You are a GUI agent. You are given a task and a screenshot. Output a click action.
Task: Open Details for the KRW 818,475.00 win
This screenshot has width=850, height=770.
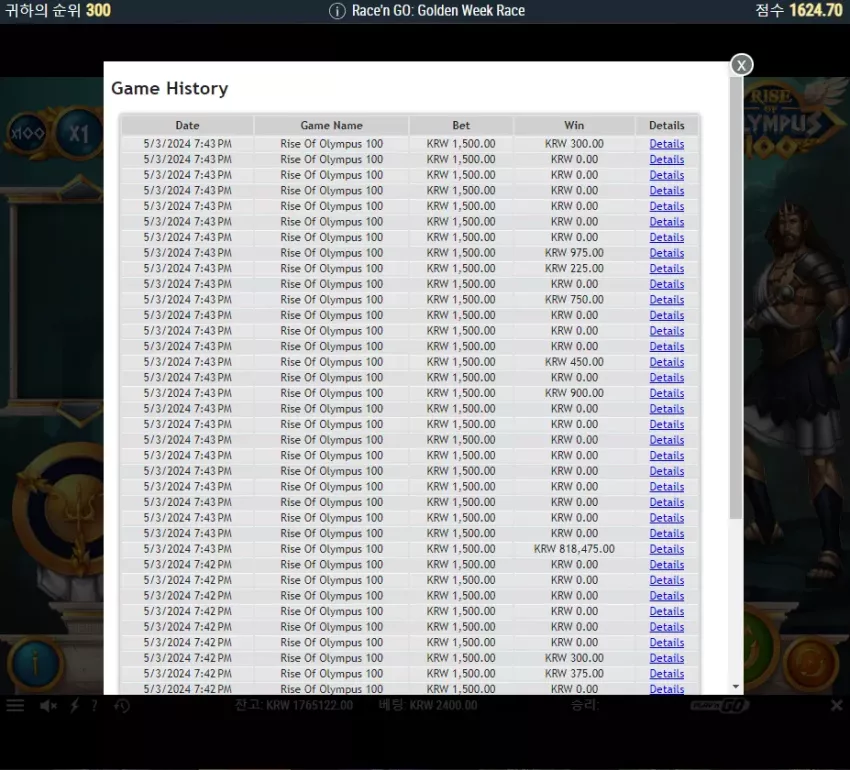click(x=667, y=549)
